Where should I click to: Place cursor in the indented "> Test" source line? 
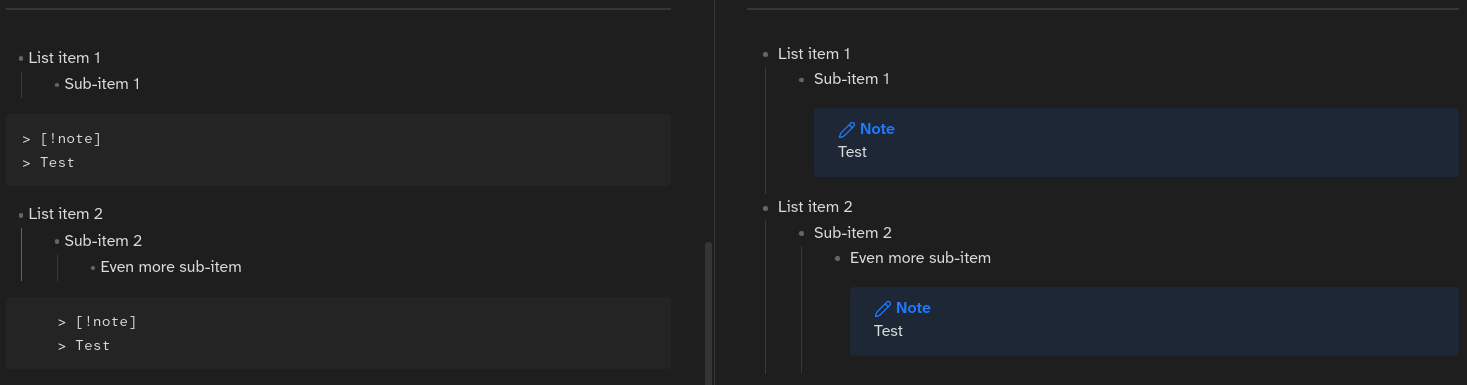(84, 346)
